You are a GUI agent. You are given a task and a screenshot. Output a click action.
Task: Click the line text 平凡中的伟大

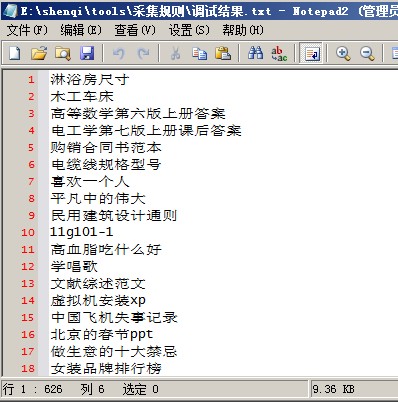(98, 198)
